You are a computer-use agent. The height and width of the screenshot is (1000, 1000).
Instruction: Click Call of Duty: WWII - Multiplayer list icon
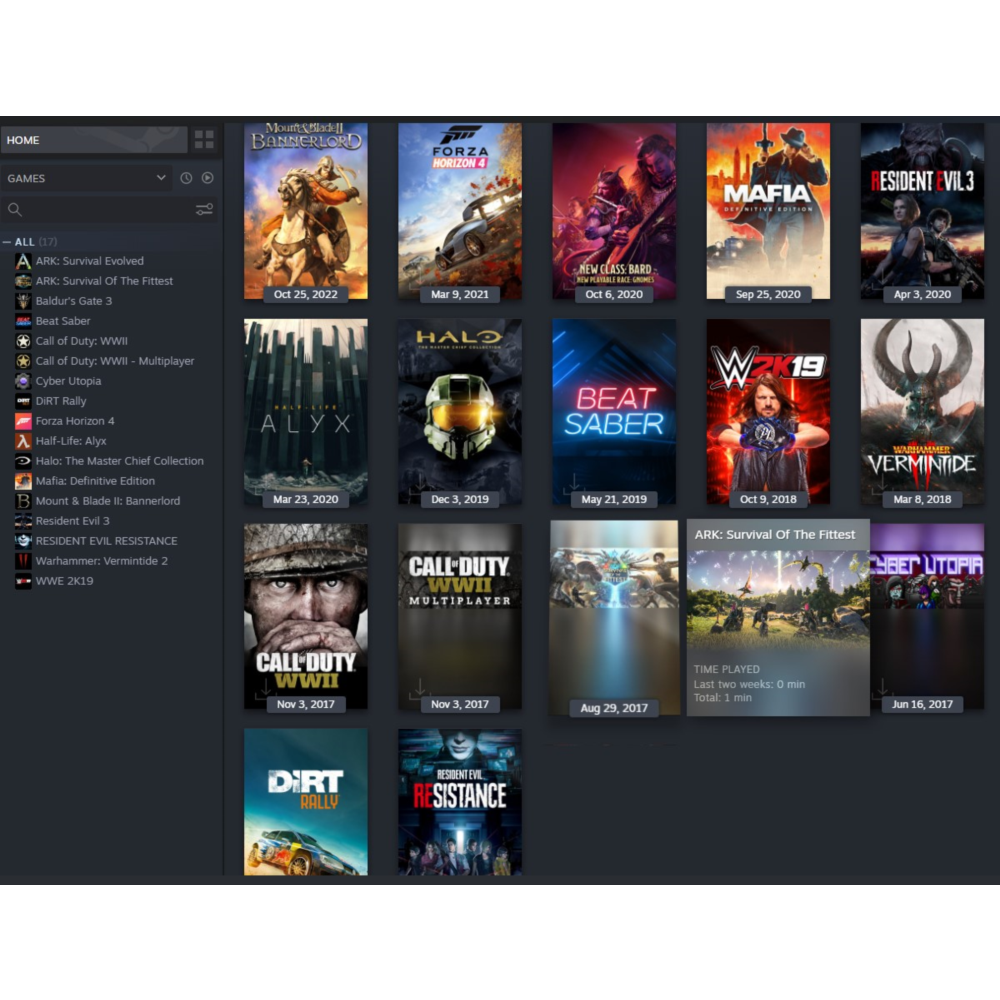pos(23,361)
